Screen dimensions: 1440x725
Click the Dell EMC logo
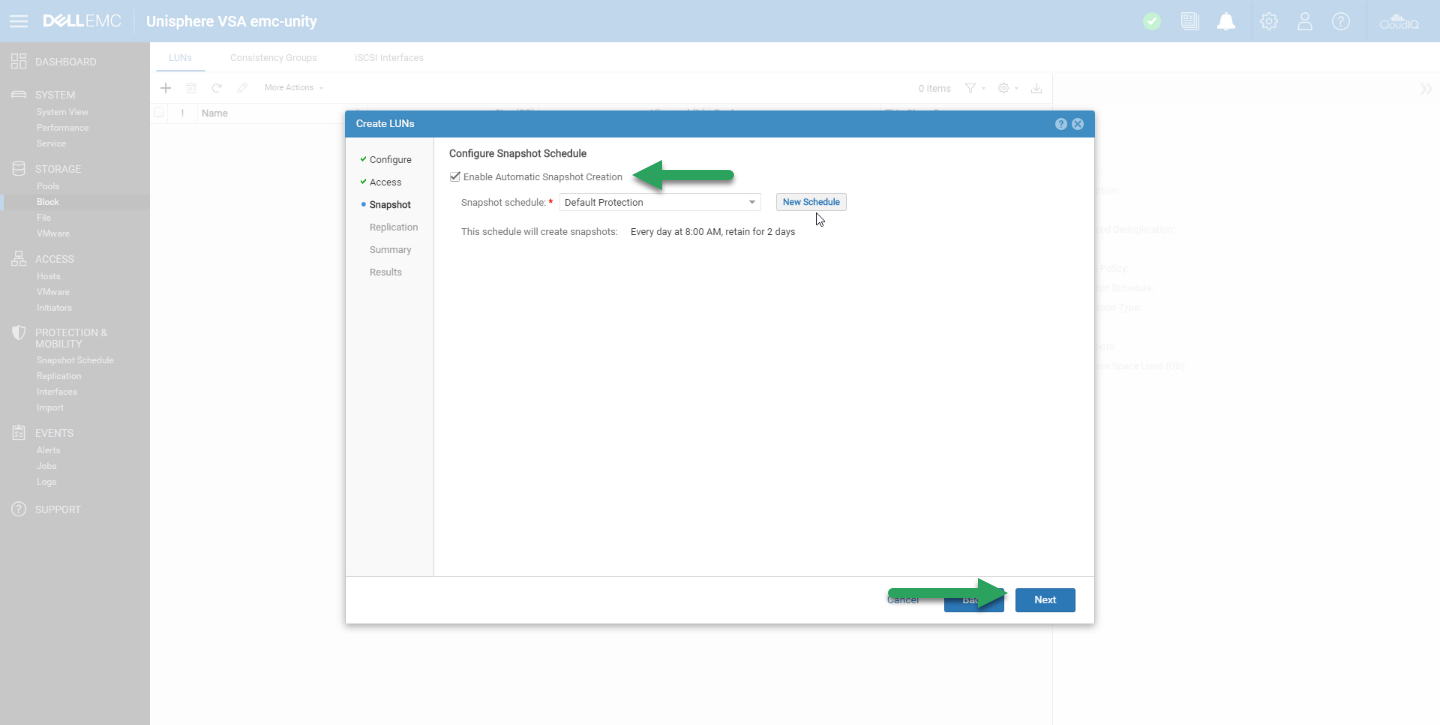83,21
